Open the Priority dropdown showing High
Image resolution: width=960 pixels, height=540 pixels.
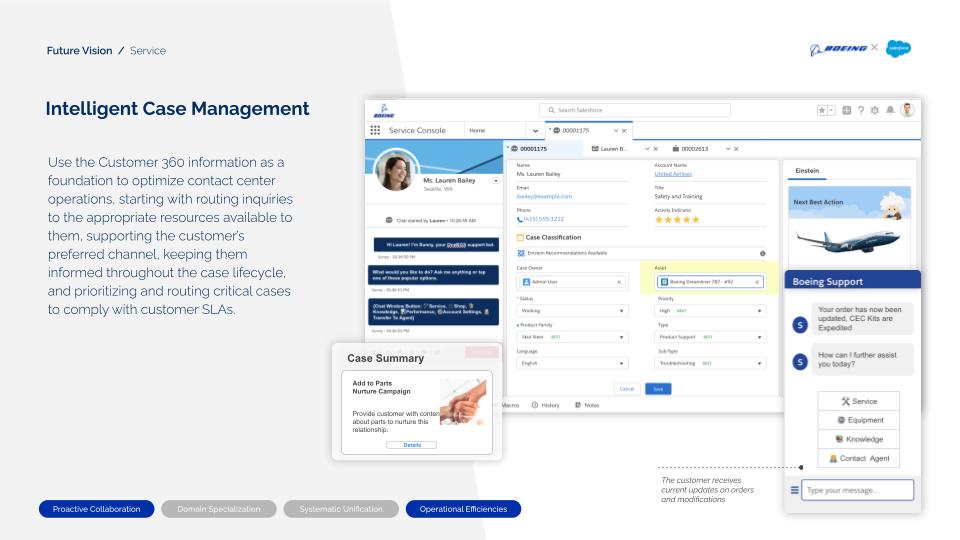(x=710, y=311)
